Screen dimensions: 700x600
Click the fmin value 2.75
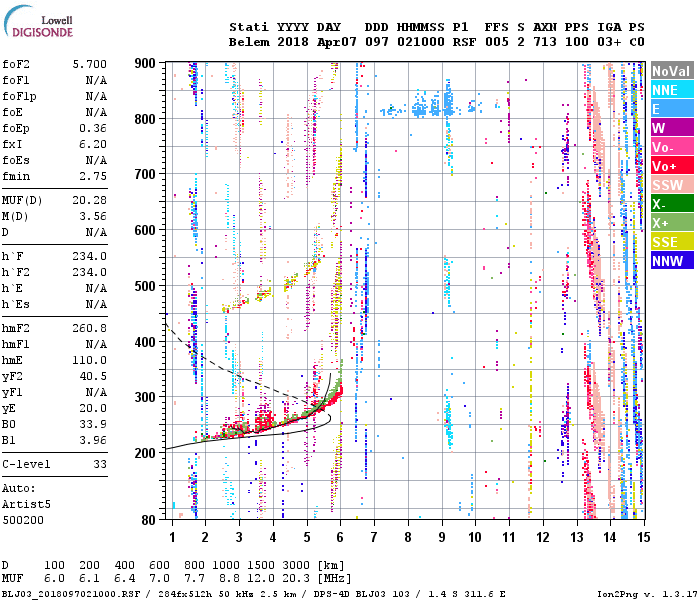93,176
